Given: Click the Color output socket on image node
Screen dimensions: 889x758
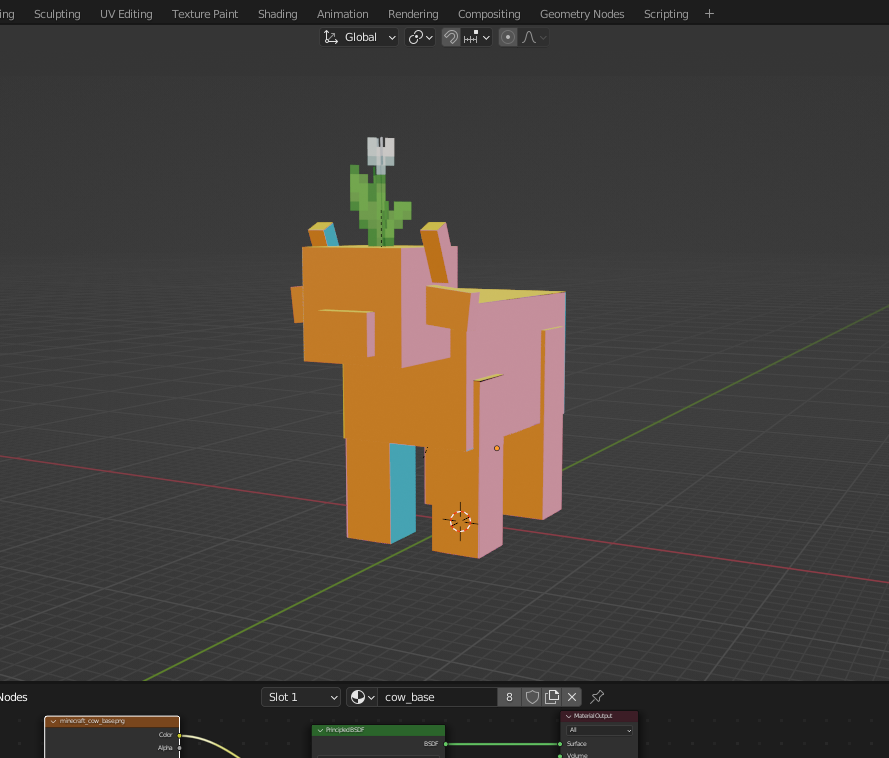Looking at the screenshot, I should pos(180,735).
